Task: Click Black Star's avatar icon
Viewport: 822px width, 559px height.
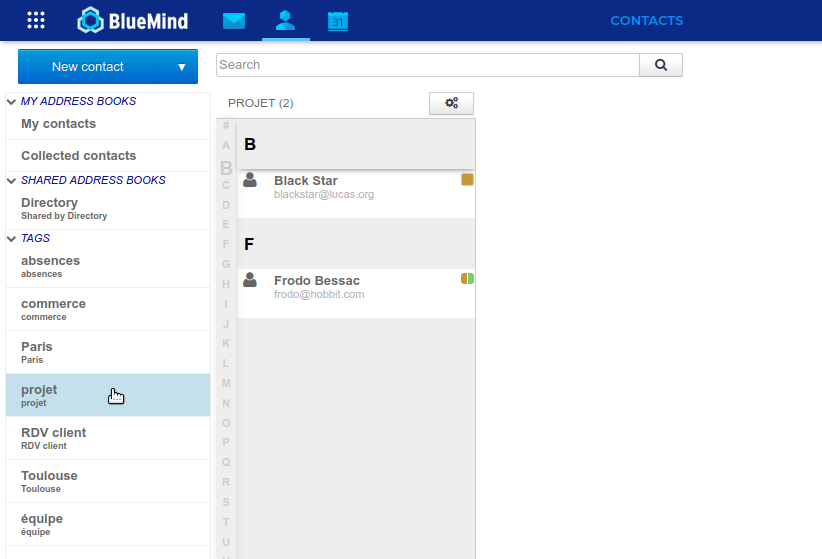Action: click(x=250, y=180)
